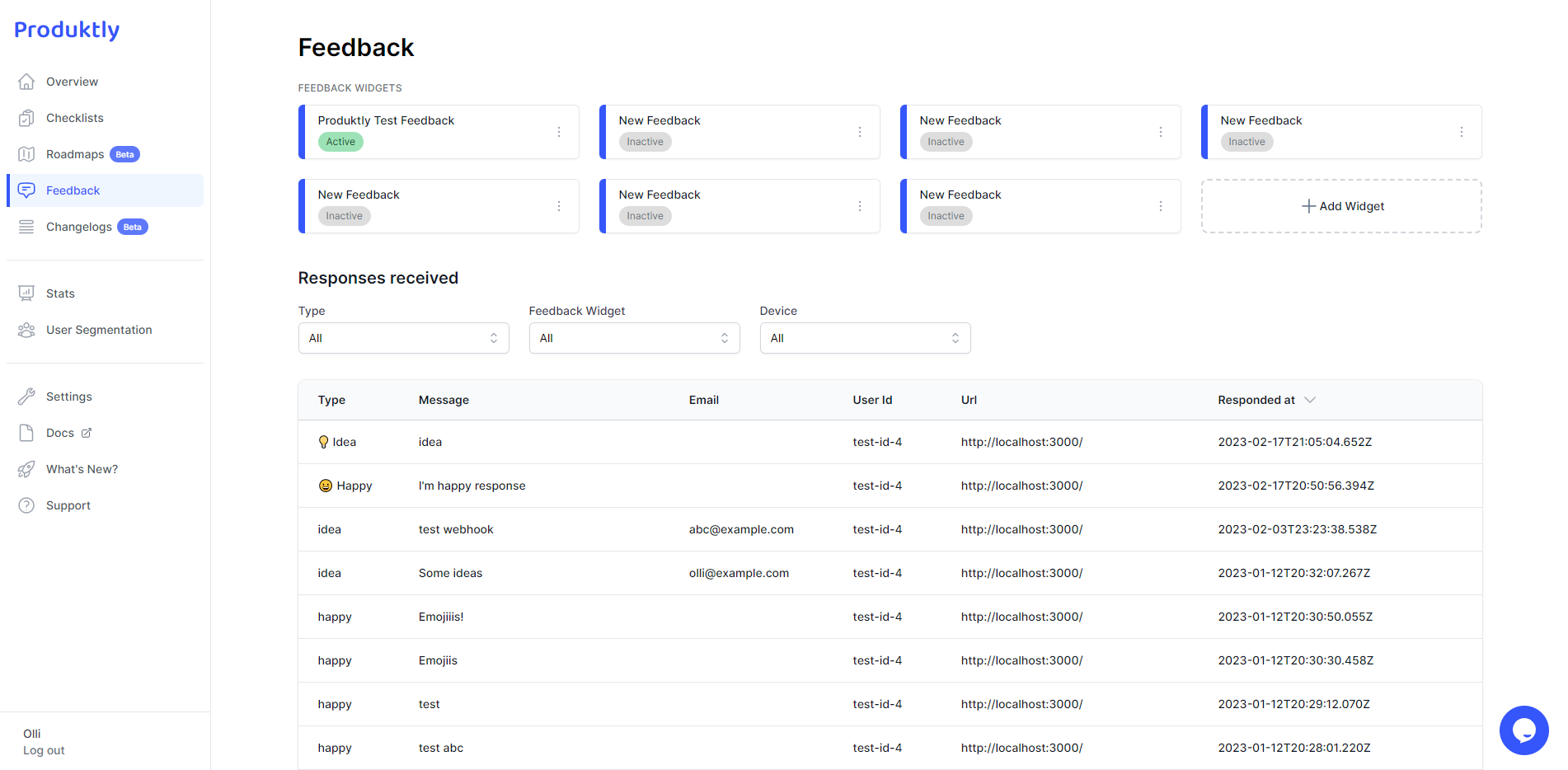Click the User Segmentation people icon
This screenshot has height=770, width=1568.
(26, 330)
